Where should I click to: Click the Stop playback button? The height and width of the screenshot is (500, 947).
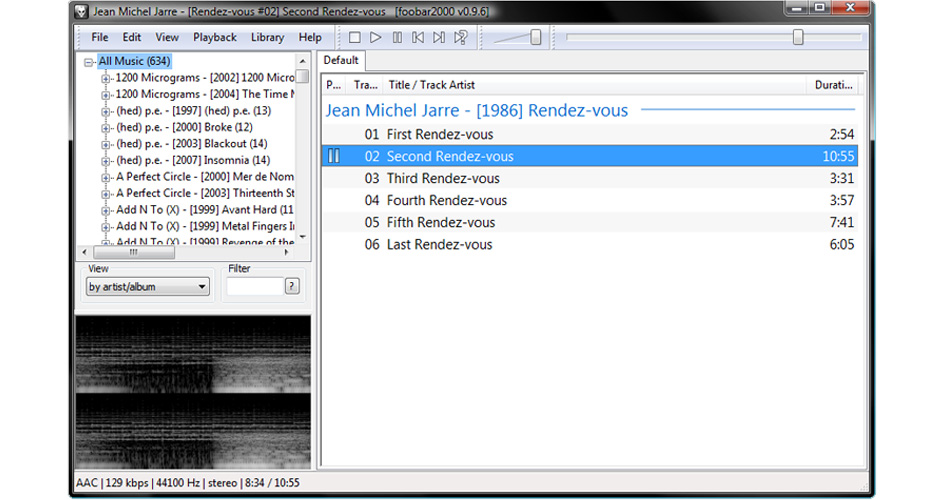click(355, 37)
